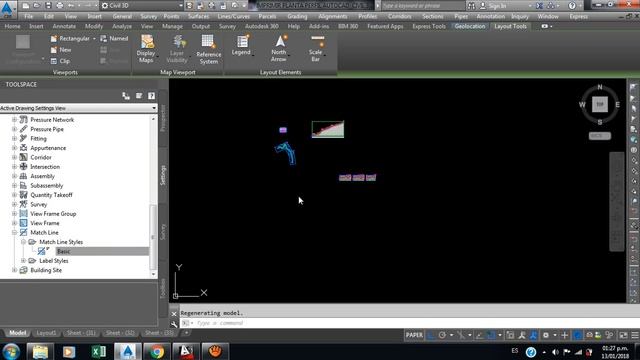Switch to the Annotate ribbon tab

click(x=64, y=26)
